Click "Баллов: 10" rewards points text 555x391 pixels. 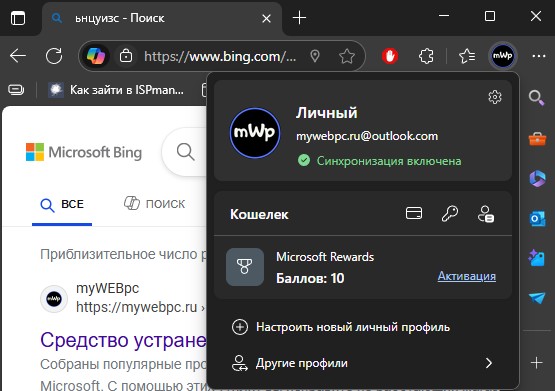[x=310, y=278]
